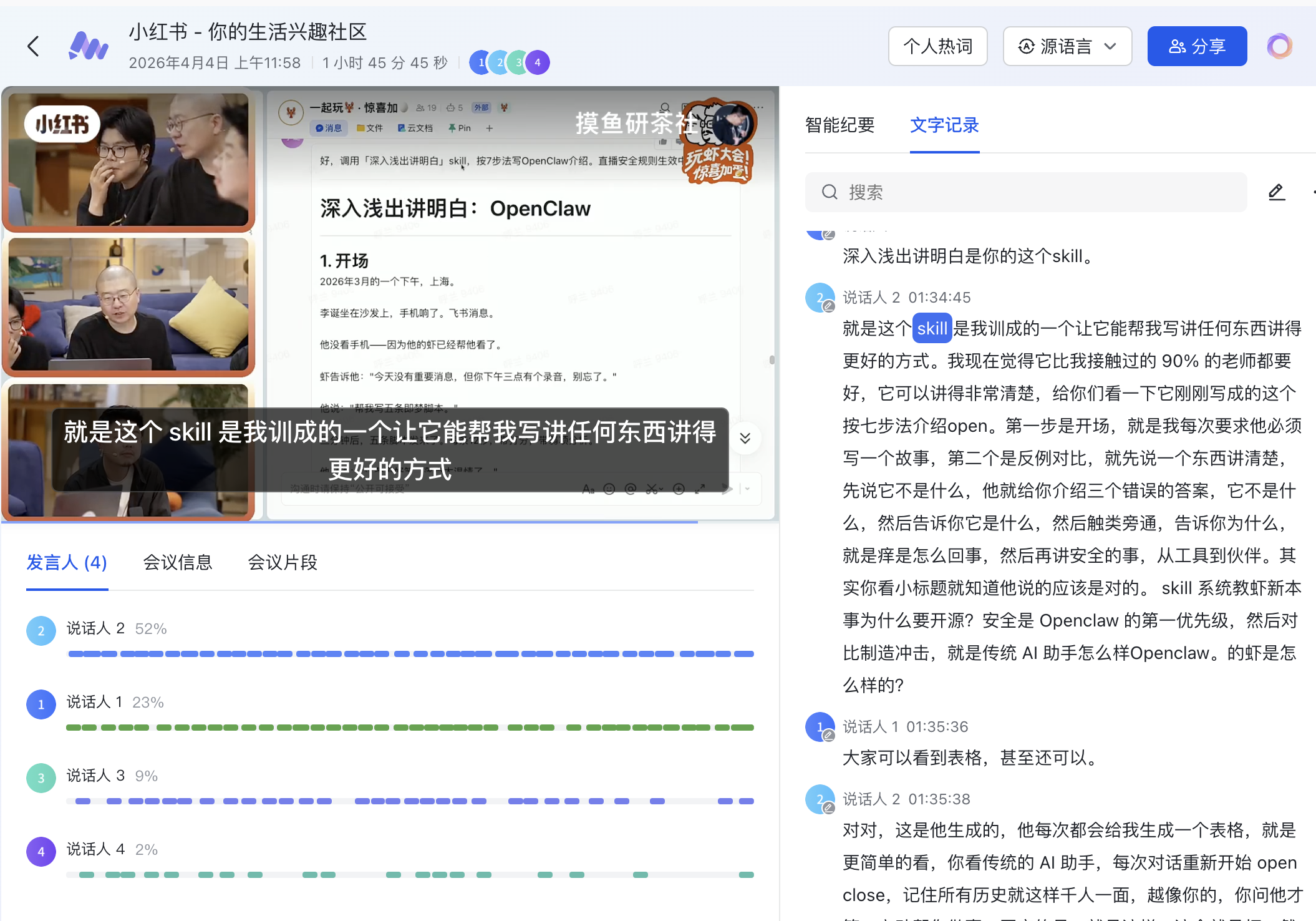This screenshot has width=1316, height=921.
Task: Click the 分享 share button
Action: [x=1196, y=46]
